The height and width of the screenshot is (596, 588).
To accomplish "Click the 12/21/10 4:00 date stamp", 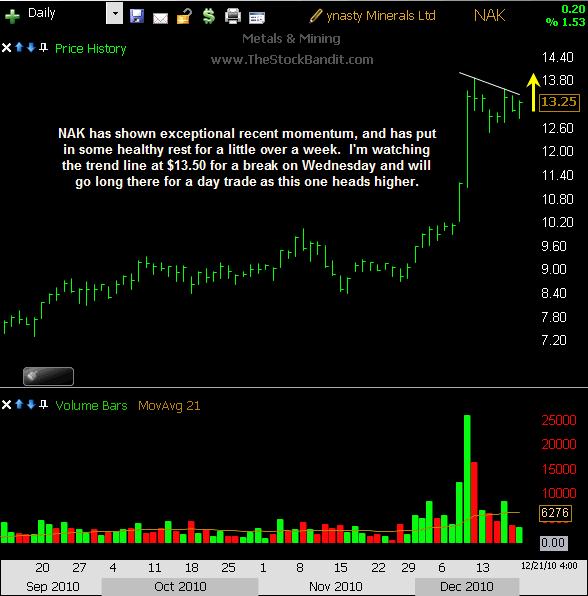I will pos(549,566).
